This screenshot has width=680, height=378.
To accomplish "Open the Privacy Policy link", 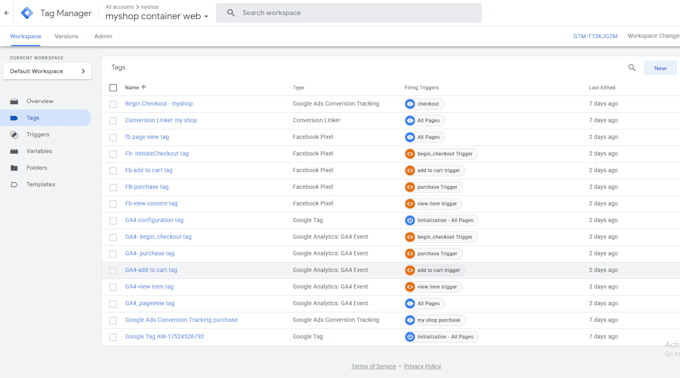I will [x=422, y=367].
